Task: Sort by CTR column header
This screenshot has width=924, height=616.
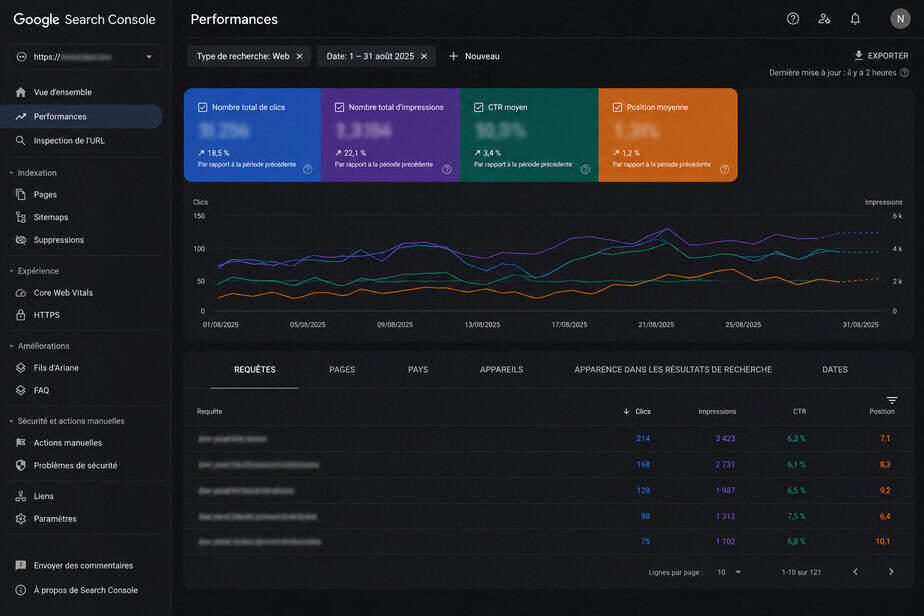Action: tap(799, 411)
